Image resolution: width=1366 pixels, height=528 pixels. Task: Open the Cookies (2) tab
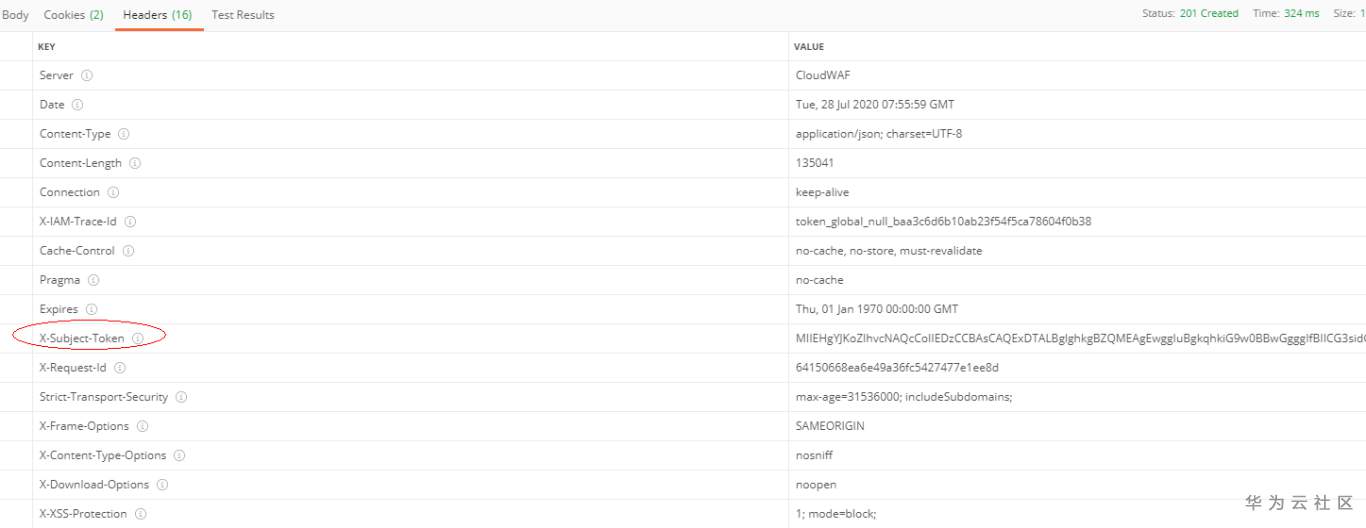[73, 15]
